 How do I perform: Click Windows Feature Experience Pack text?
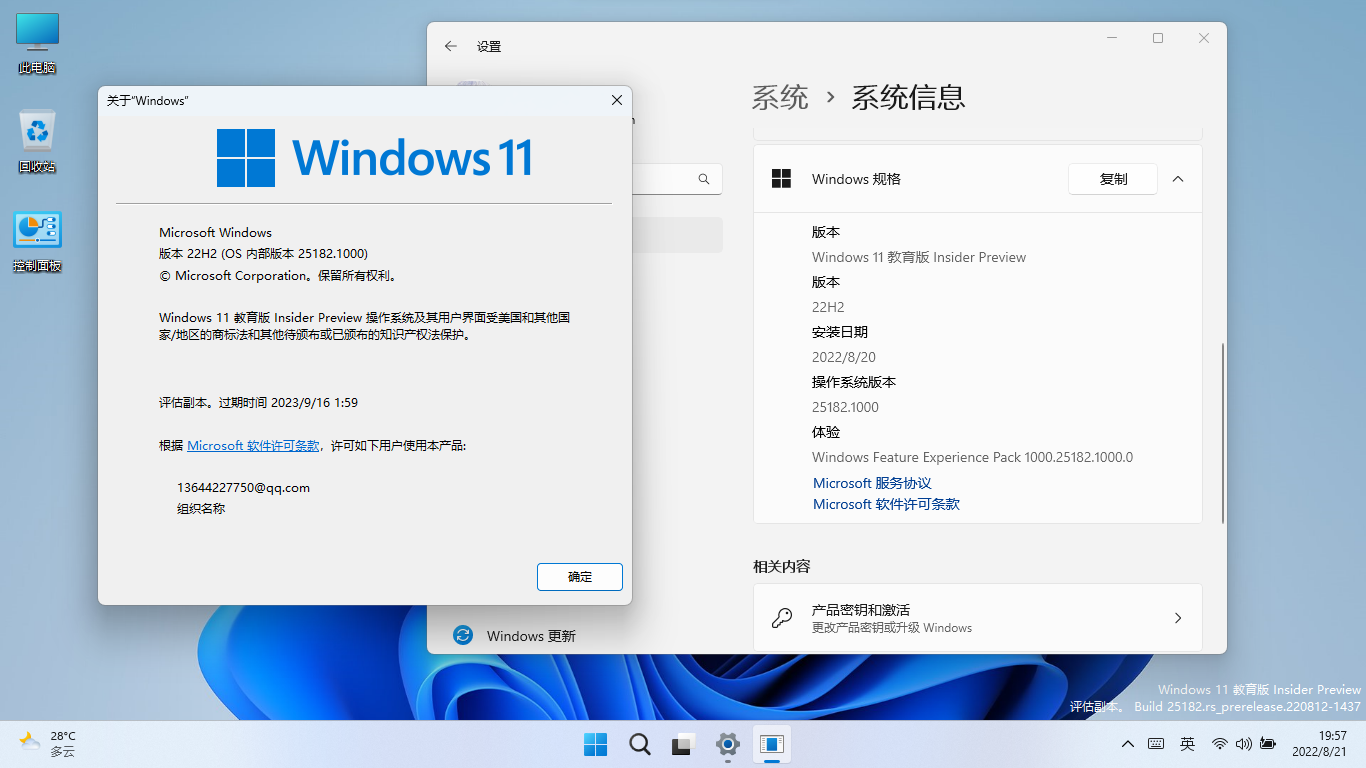[x=972, y=457]
